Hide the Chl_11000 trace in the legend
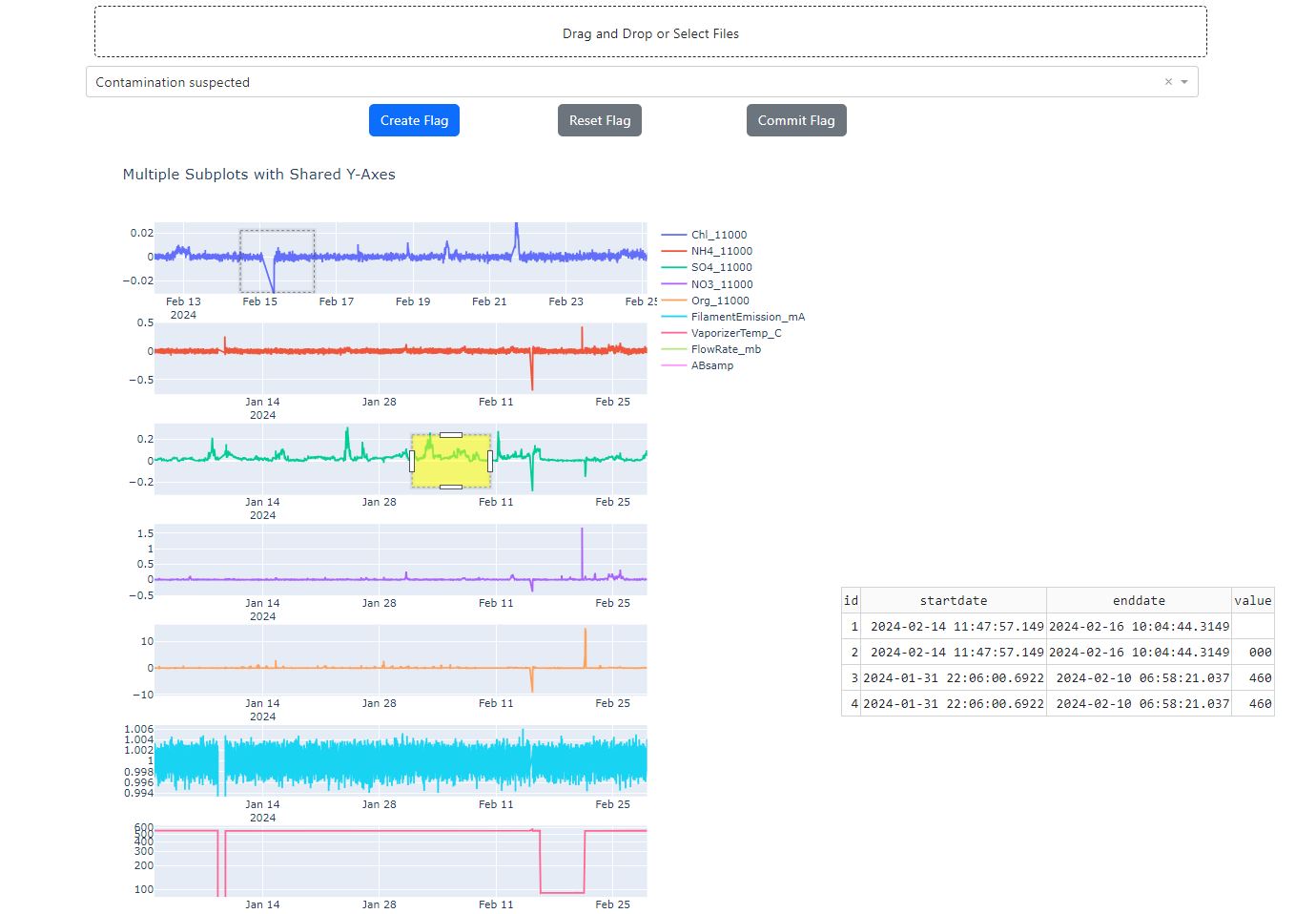The width and height of the screenshot is (1316, 914). [x=718, y=234]
